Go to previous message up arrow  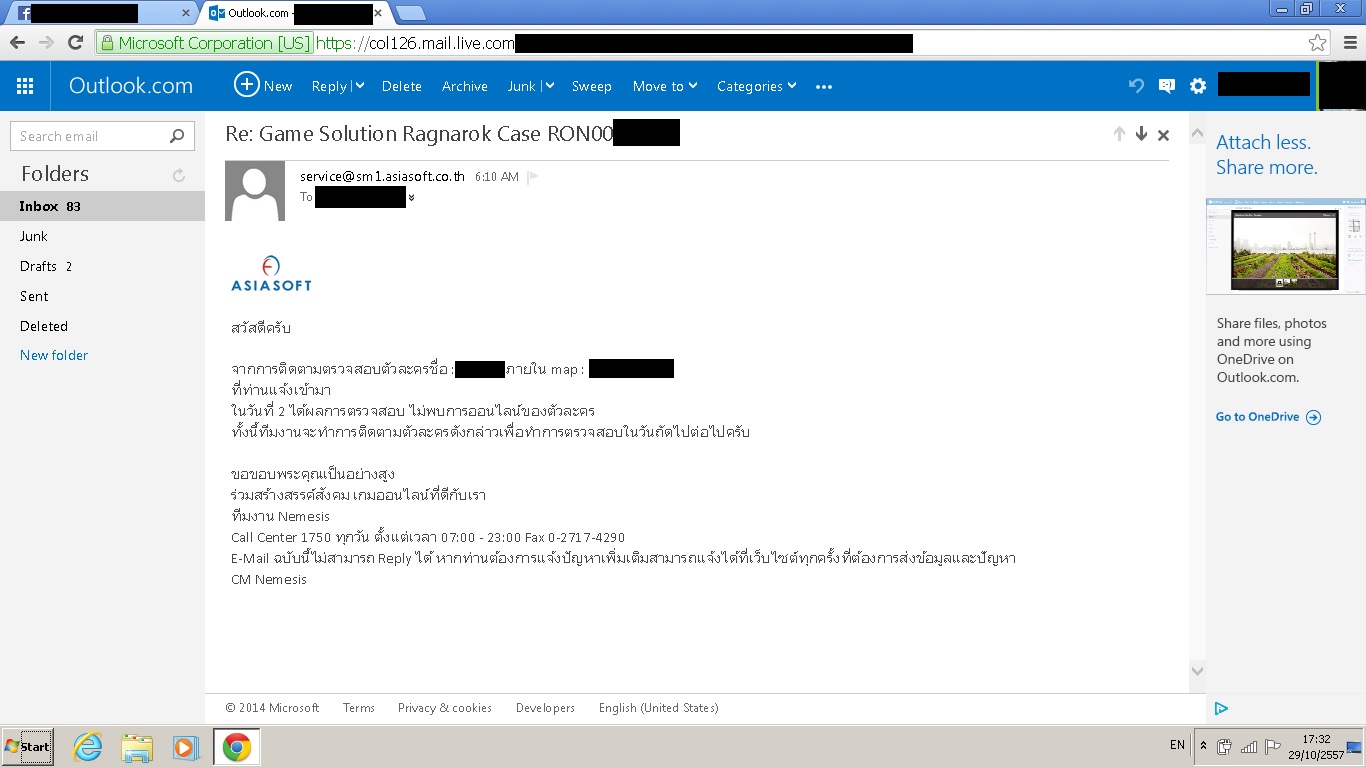(x=1119, y=134)
